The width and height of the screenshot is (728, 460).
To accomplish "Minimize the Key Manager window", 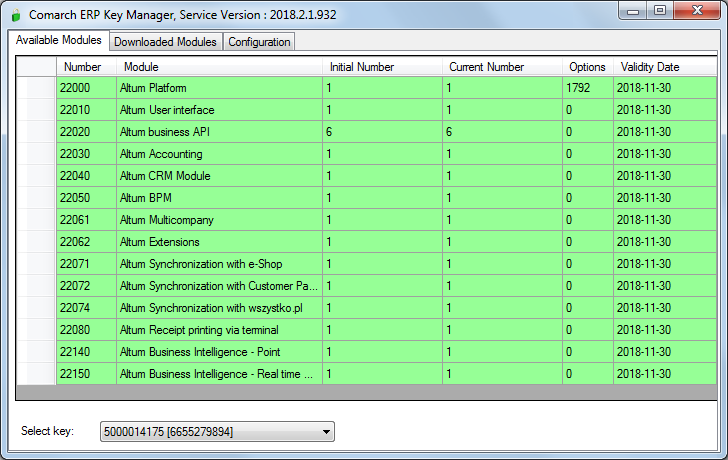I will (x=633, y=10).
